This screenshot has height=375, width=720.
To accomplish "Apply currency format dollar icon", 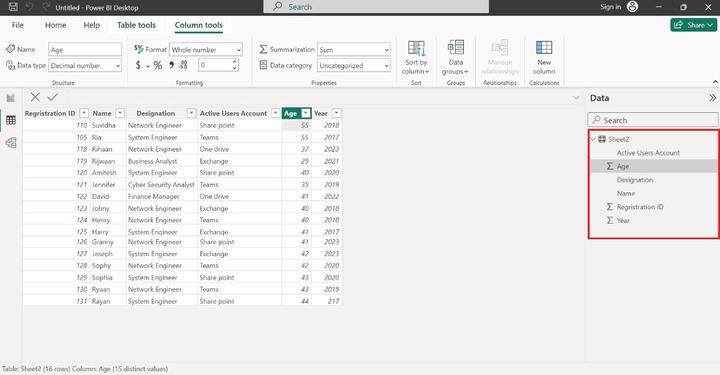I will [x=138, y=65].
